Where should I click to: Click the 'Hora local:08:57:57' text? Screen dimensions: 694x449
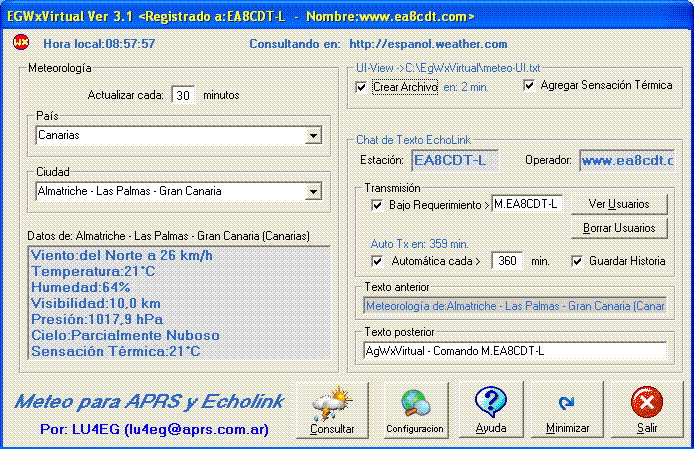coord(99,44)
